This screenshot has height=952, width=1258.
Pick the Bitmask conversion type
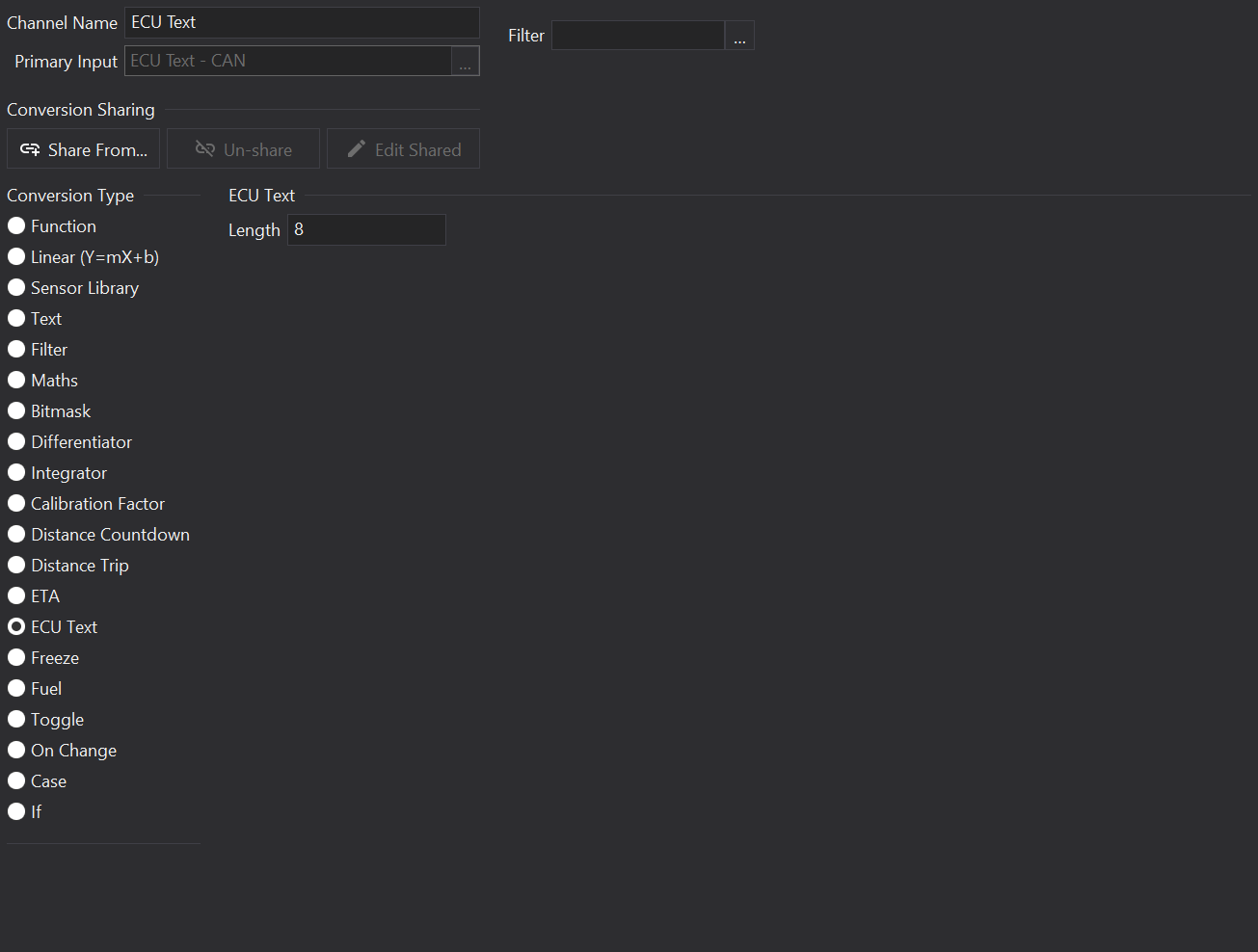click(x=16, y=411)
